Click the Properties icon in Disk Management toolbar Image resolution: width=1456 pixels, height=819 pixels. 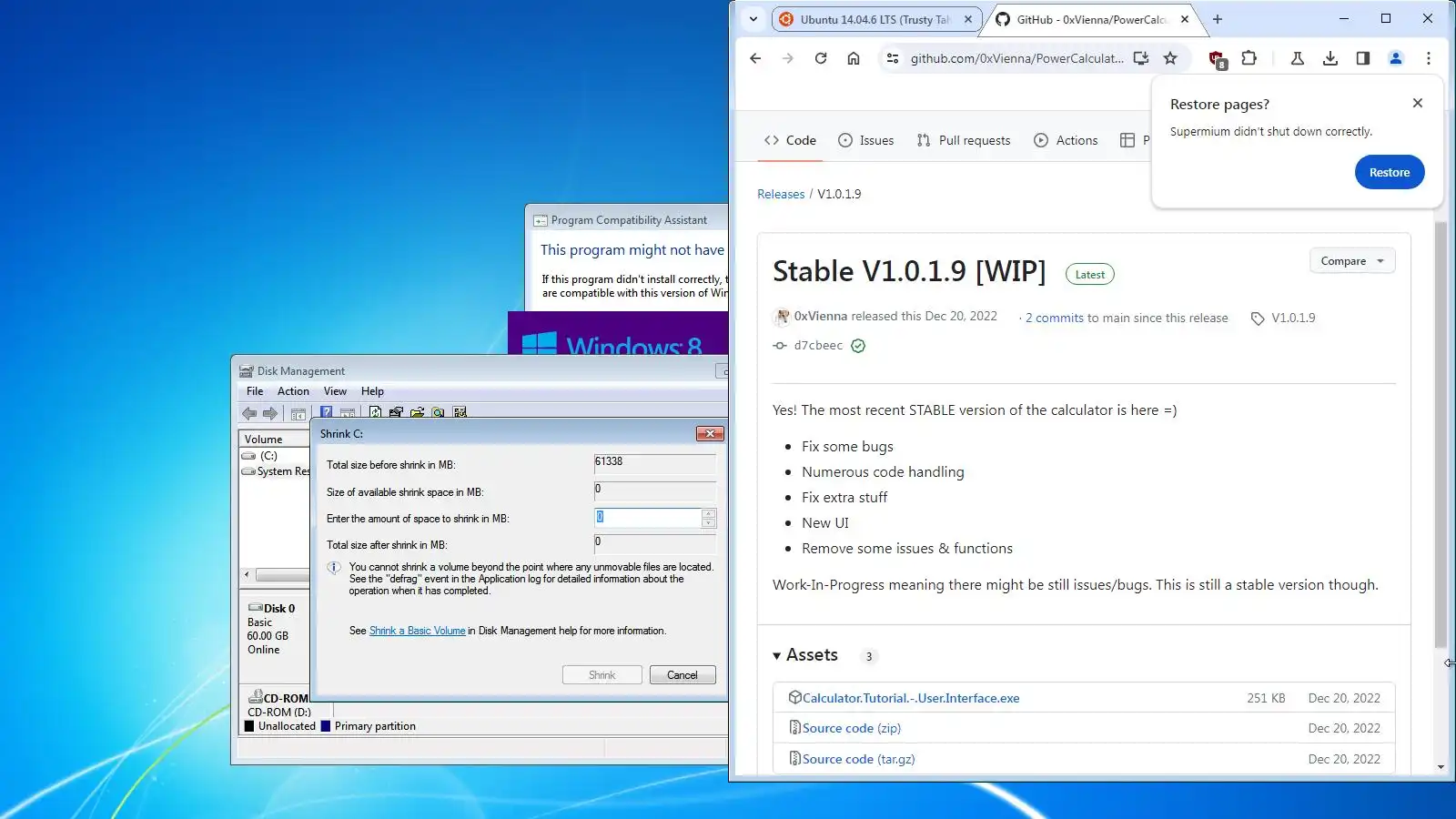tap(396, 412)
